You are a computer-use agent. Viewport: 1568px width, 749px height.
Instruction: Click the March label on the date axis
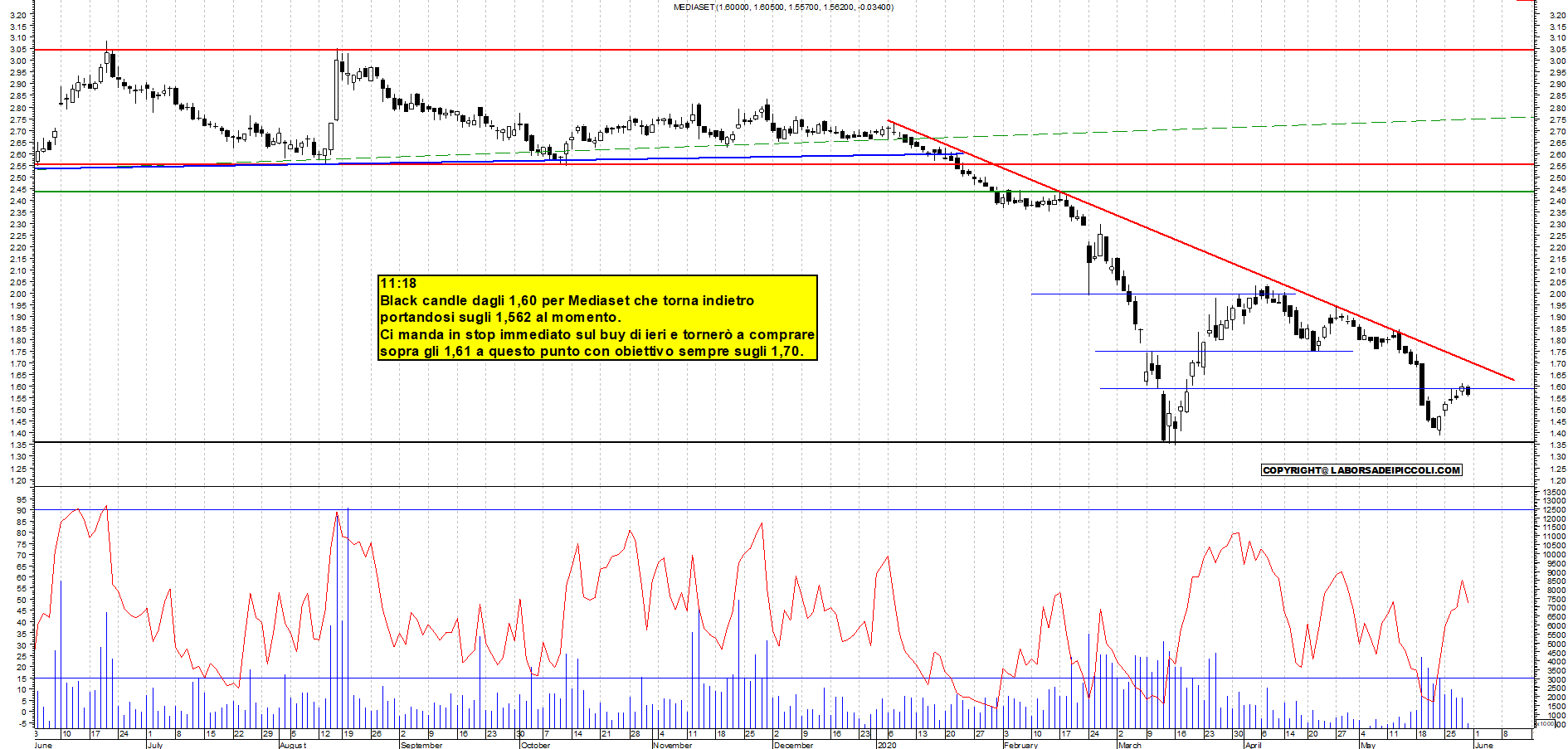coord(1129,745)
